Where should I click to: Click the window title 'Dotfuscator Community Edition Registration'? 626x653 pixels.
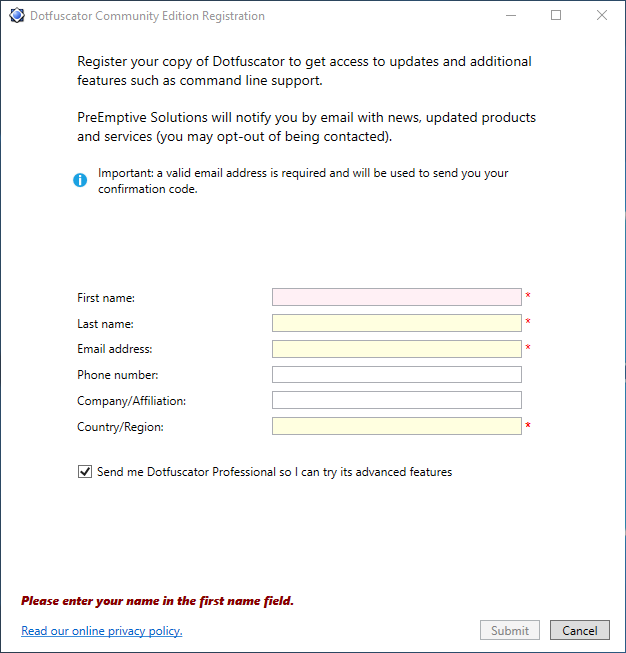pyautogui.click(x=147, y=16)
